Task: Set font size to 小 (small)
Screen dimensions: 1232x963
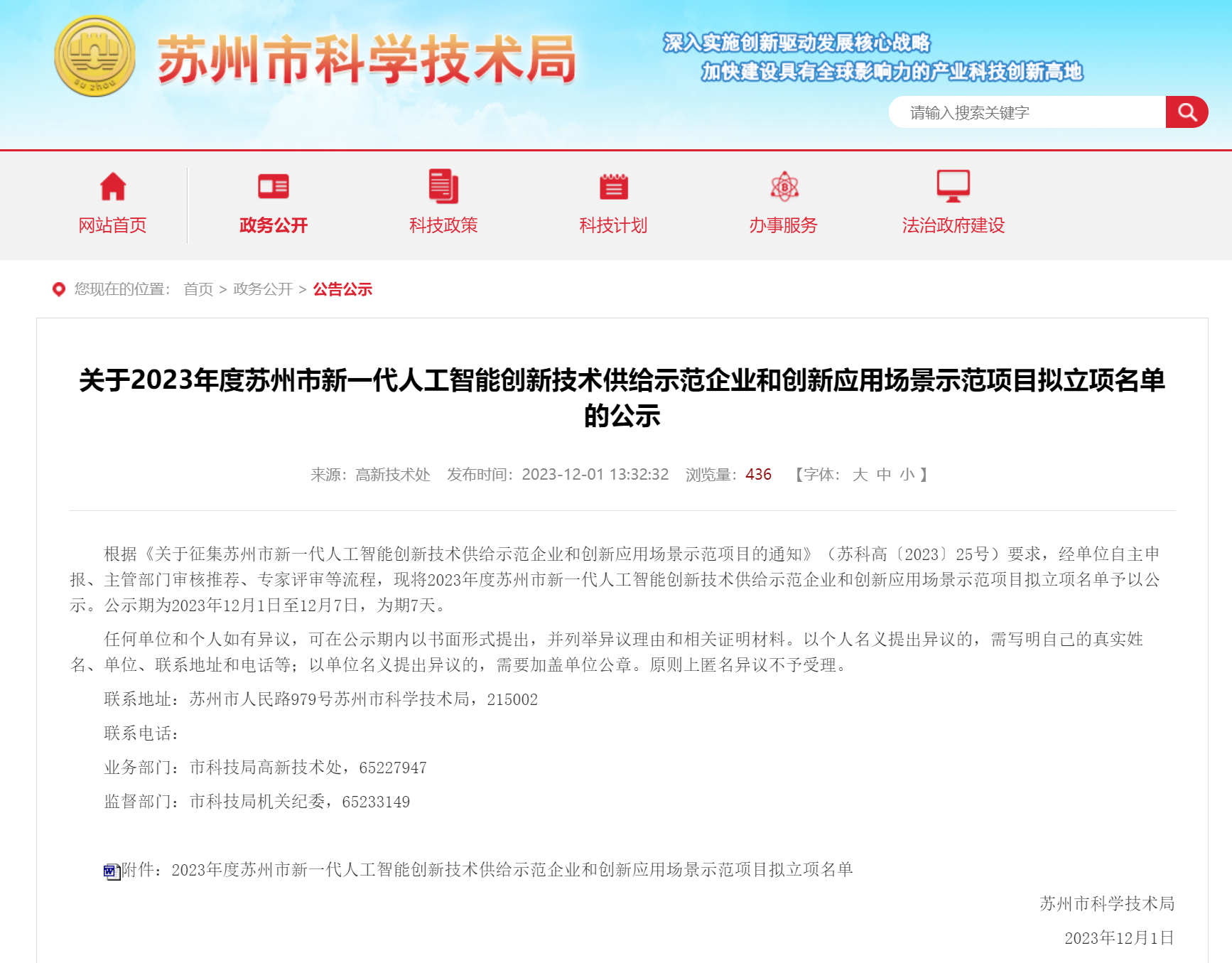Action: tap(907, 475)
